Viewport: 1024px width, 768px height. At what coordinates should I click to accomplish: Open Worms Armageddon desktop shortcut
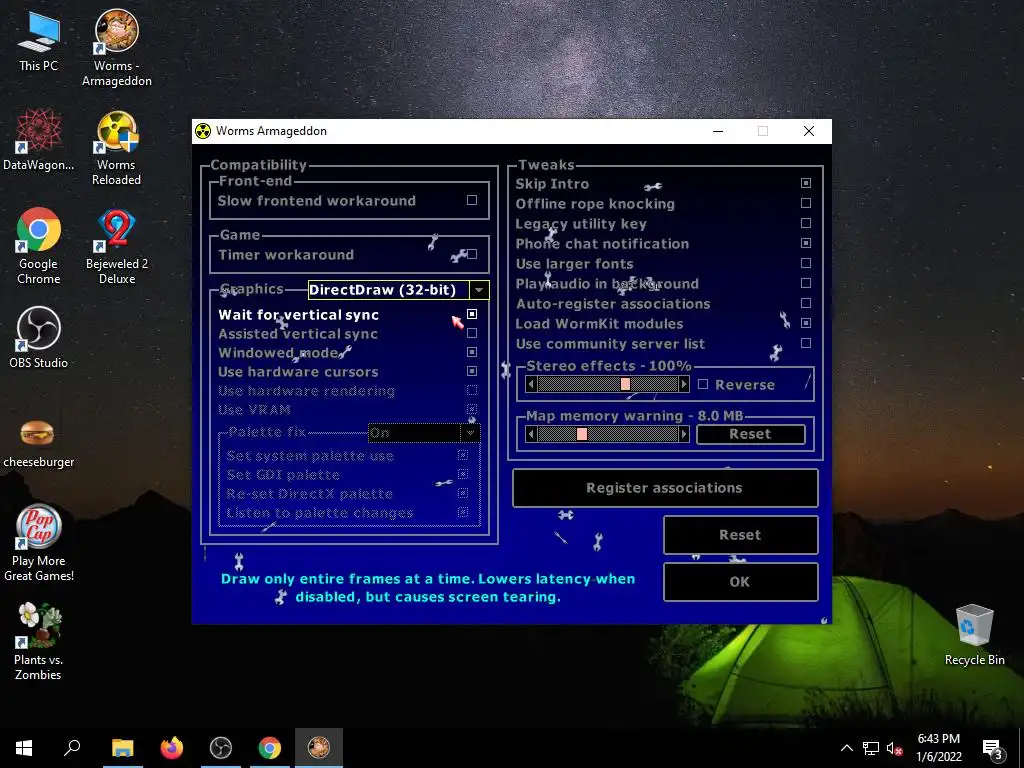pyautogui.click(x=116, y=47)
